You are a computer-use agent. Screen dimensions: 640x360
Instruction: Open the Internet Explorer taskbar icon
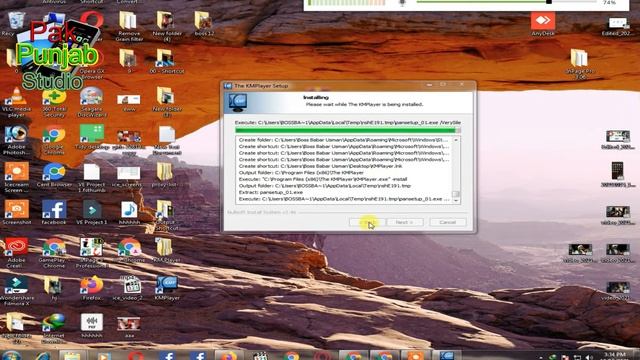(42, 356)
